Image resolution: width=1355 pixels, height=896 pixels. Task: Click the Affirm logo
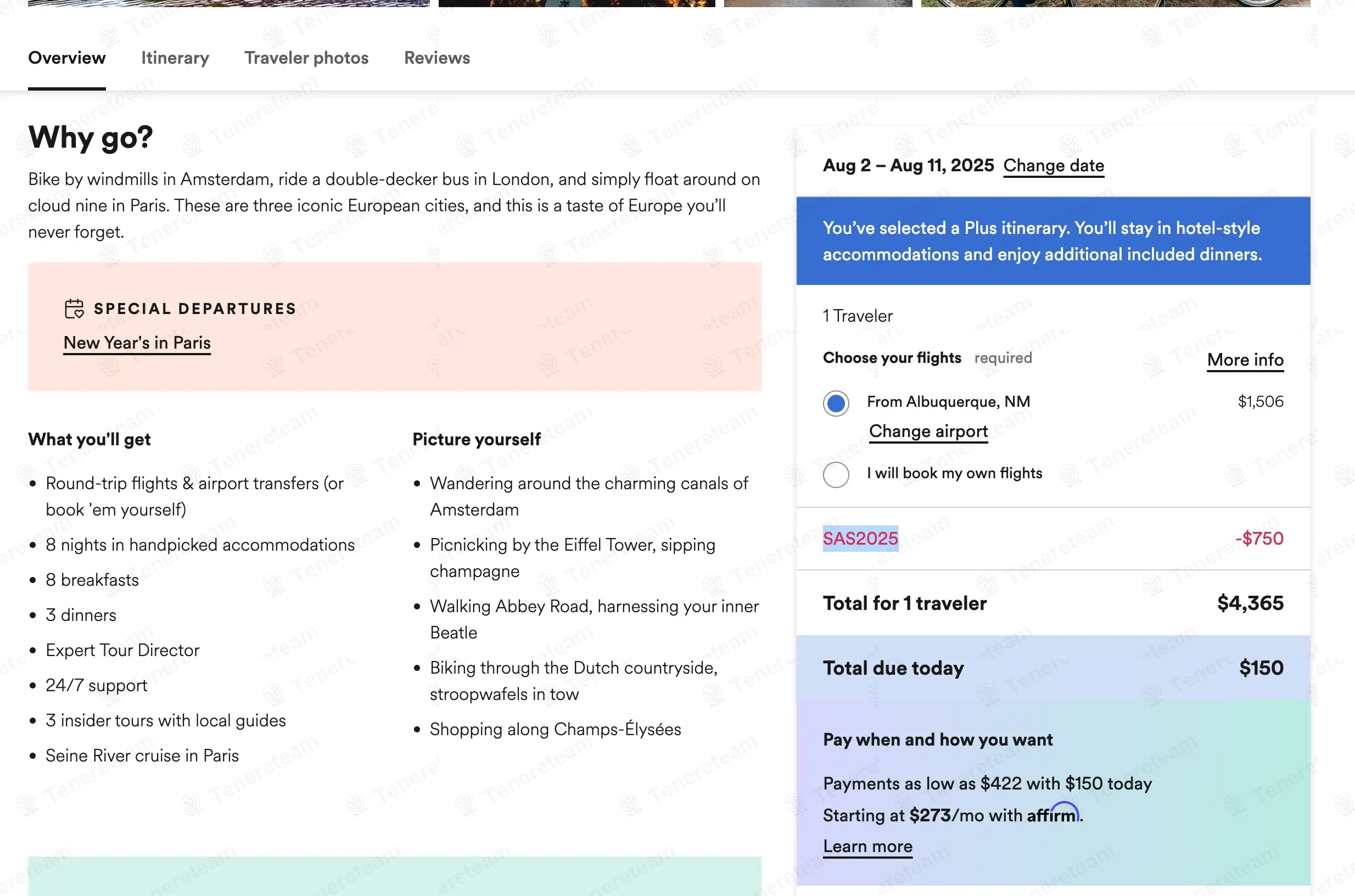pyautogui.click(x=1052, y=814)
